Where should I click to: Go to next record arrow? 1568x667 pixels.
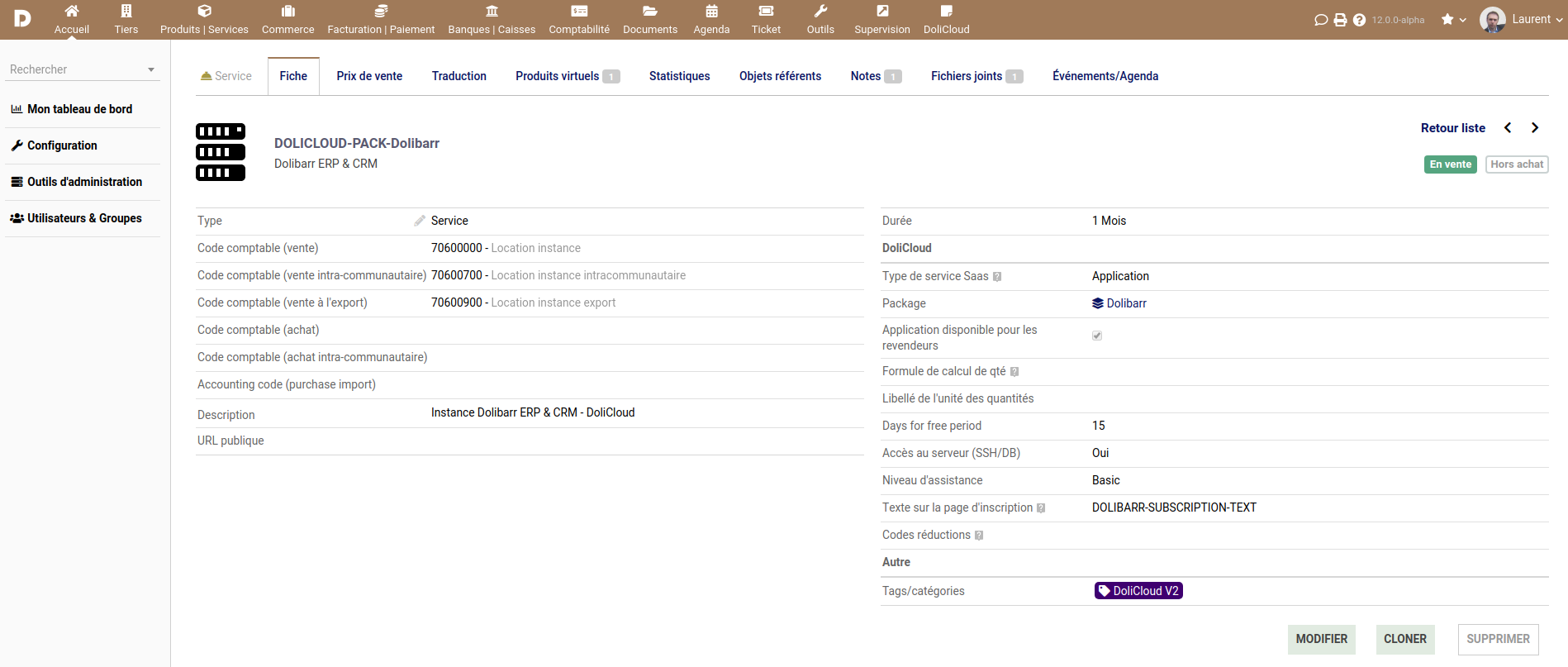point(1535,128)
